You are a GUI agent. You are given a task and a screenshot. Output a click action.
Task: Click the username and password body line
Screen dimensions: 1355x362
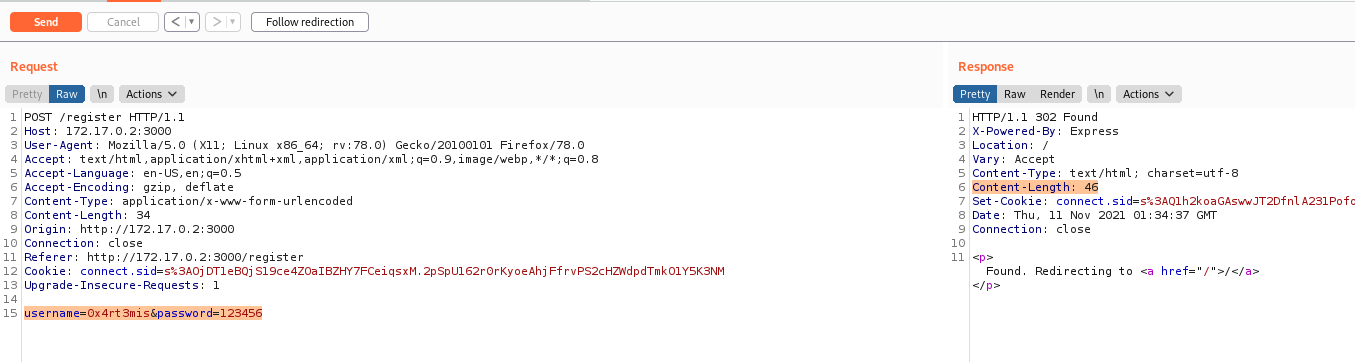(x=143, y=313)
